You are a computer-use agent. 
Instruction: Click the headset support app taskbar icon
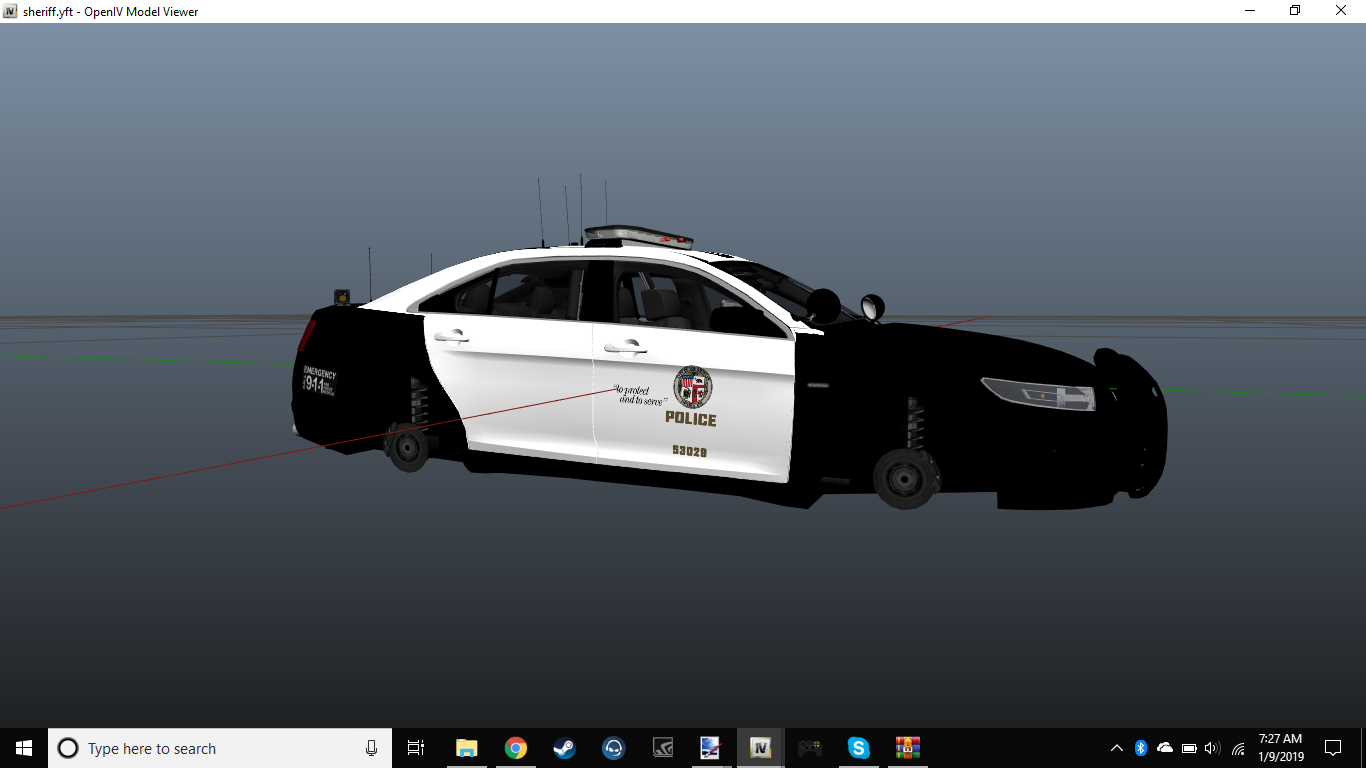coord(613,748)
